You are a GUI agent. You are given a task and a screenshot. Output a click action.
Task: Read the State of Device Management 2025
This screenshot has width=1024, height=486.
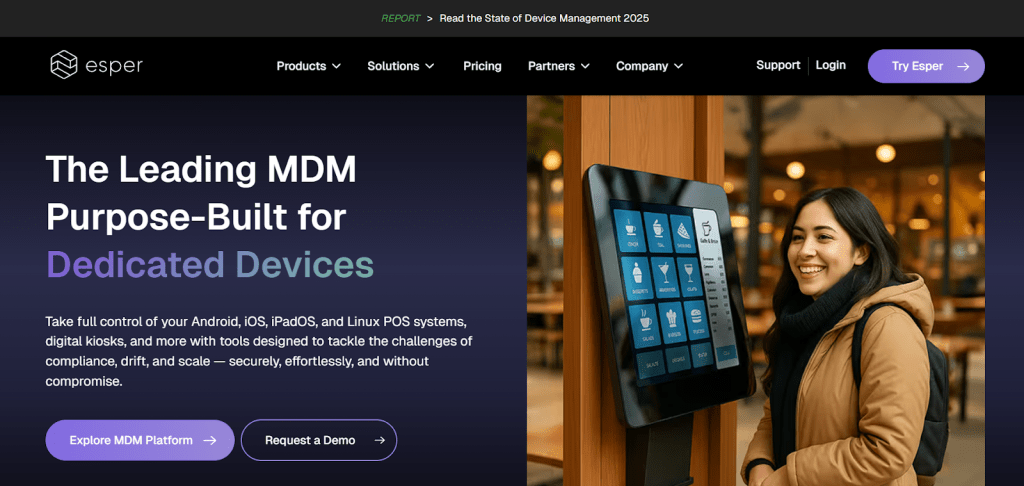pyautogui.click(x=545, y=18)
